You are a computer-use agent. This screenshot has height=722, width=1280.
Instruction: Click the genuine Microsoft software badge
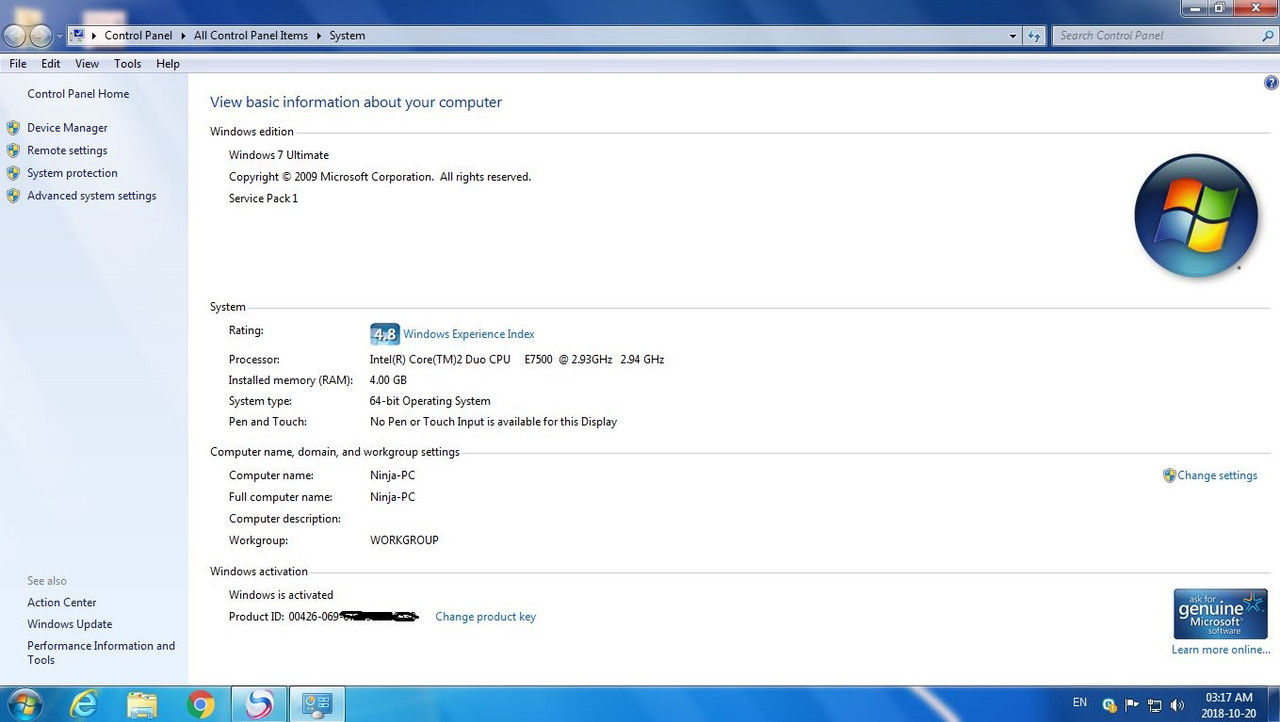coord(1220,613)
